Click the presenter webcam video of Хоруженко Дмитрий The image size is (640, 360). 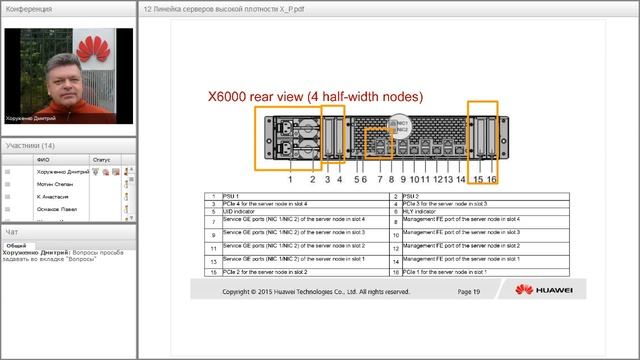click(x=69, y=76)
